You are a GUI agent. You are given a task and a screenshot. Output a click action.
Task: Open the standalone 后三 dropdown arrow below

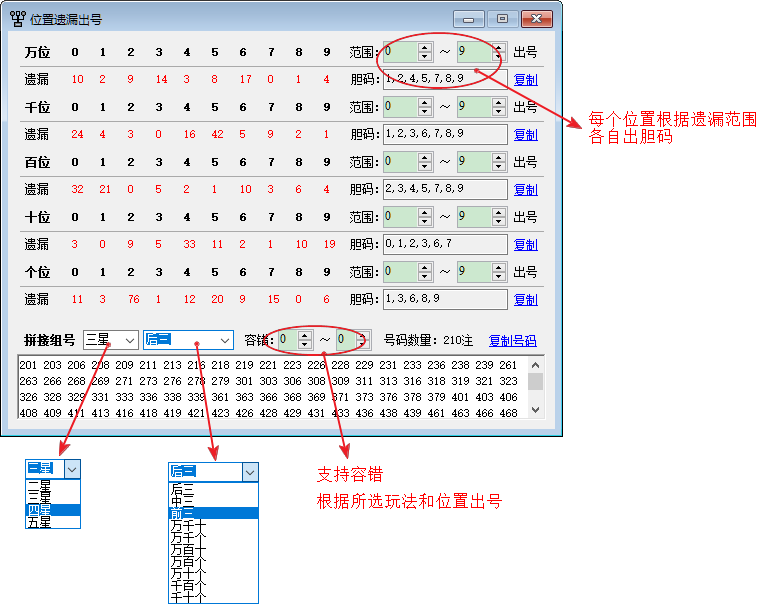pyautogui.click(x=249, y=472)
